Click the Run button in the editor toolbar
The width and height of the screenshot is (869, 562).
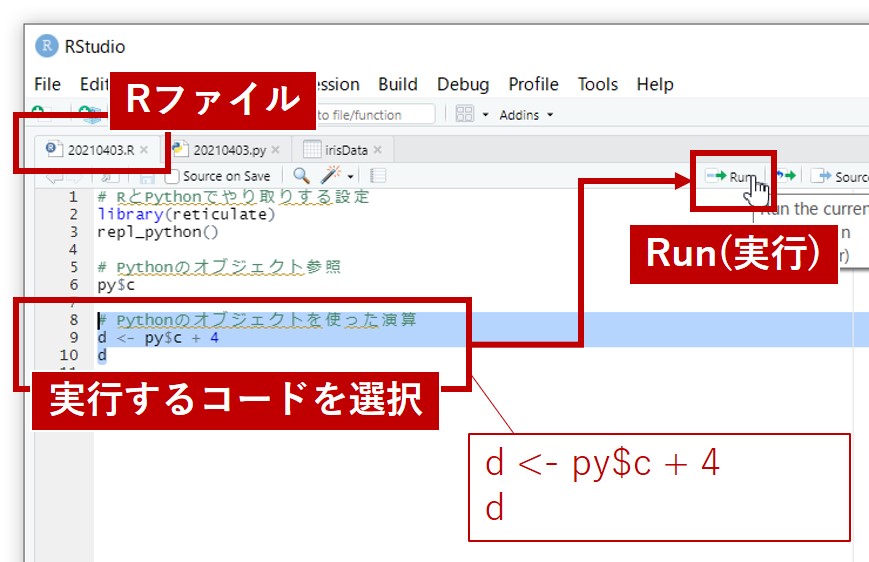[731, 177]
